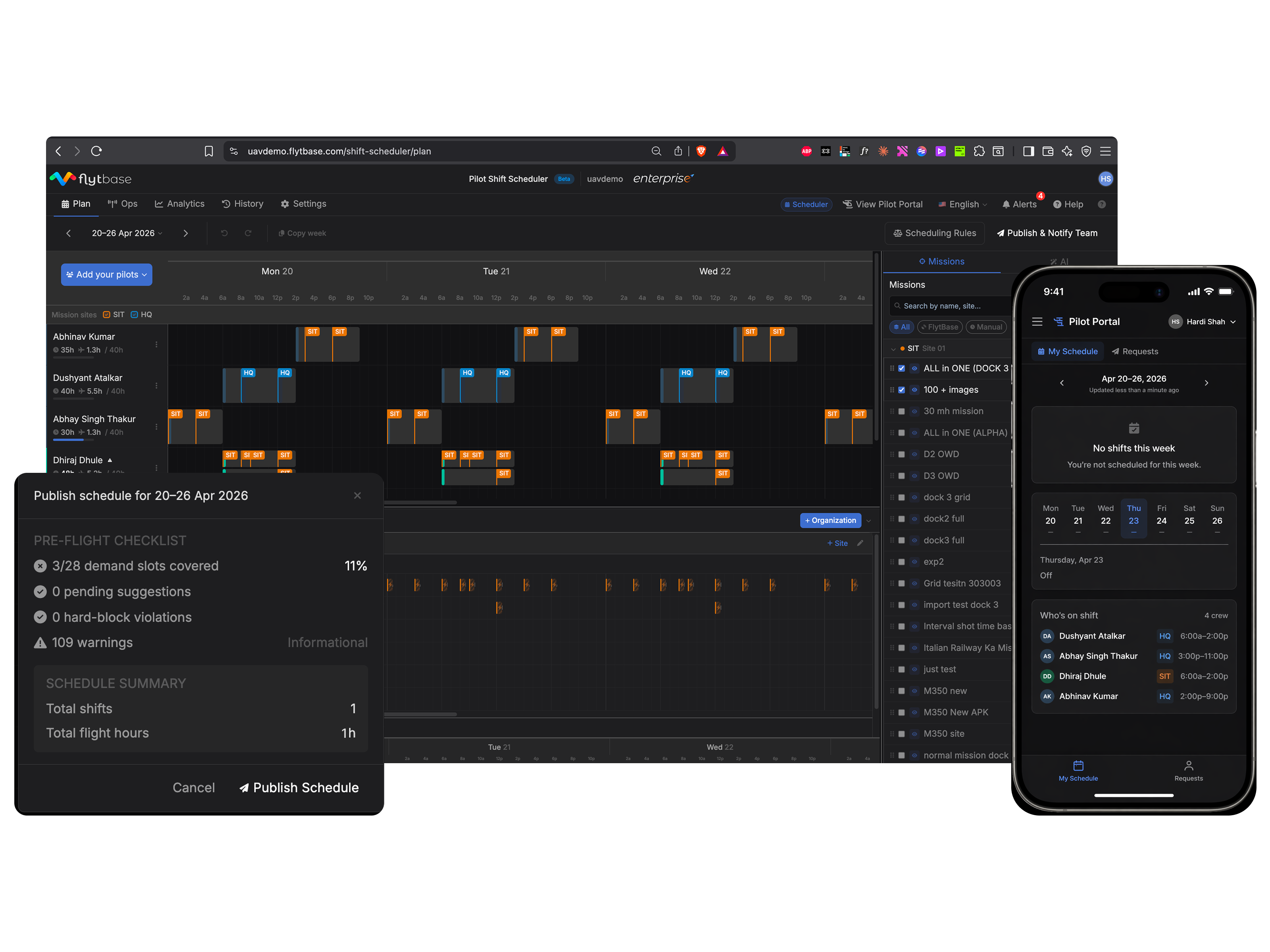Open Abhinav Kumar row options dots
1270x952 pixels.
coord(156,344)
